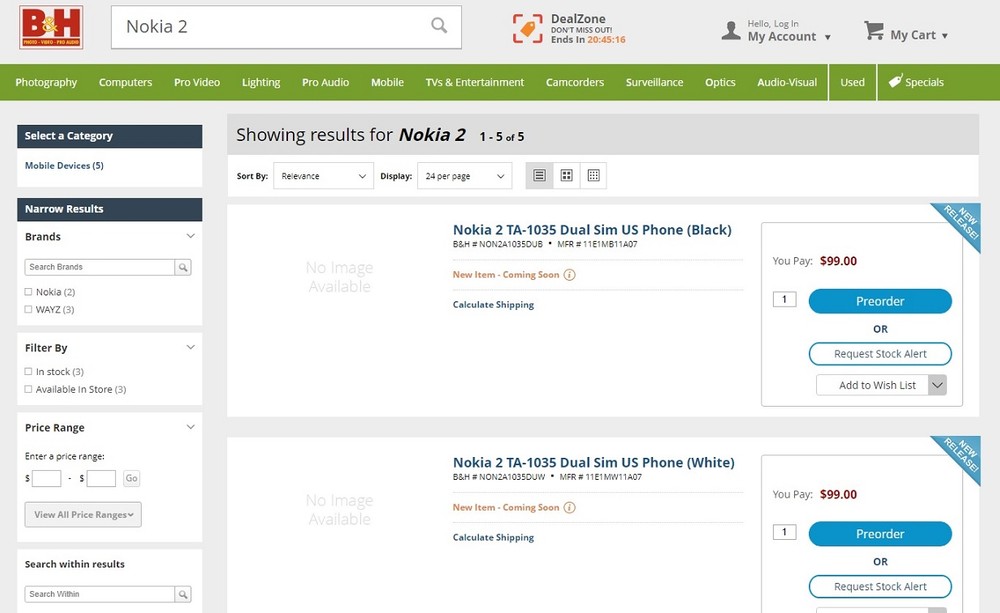This screenshot has width=1000, height=613.
Task: Switch to small grid view icon
Action: pos(593,175)
